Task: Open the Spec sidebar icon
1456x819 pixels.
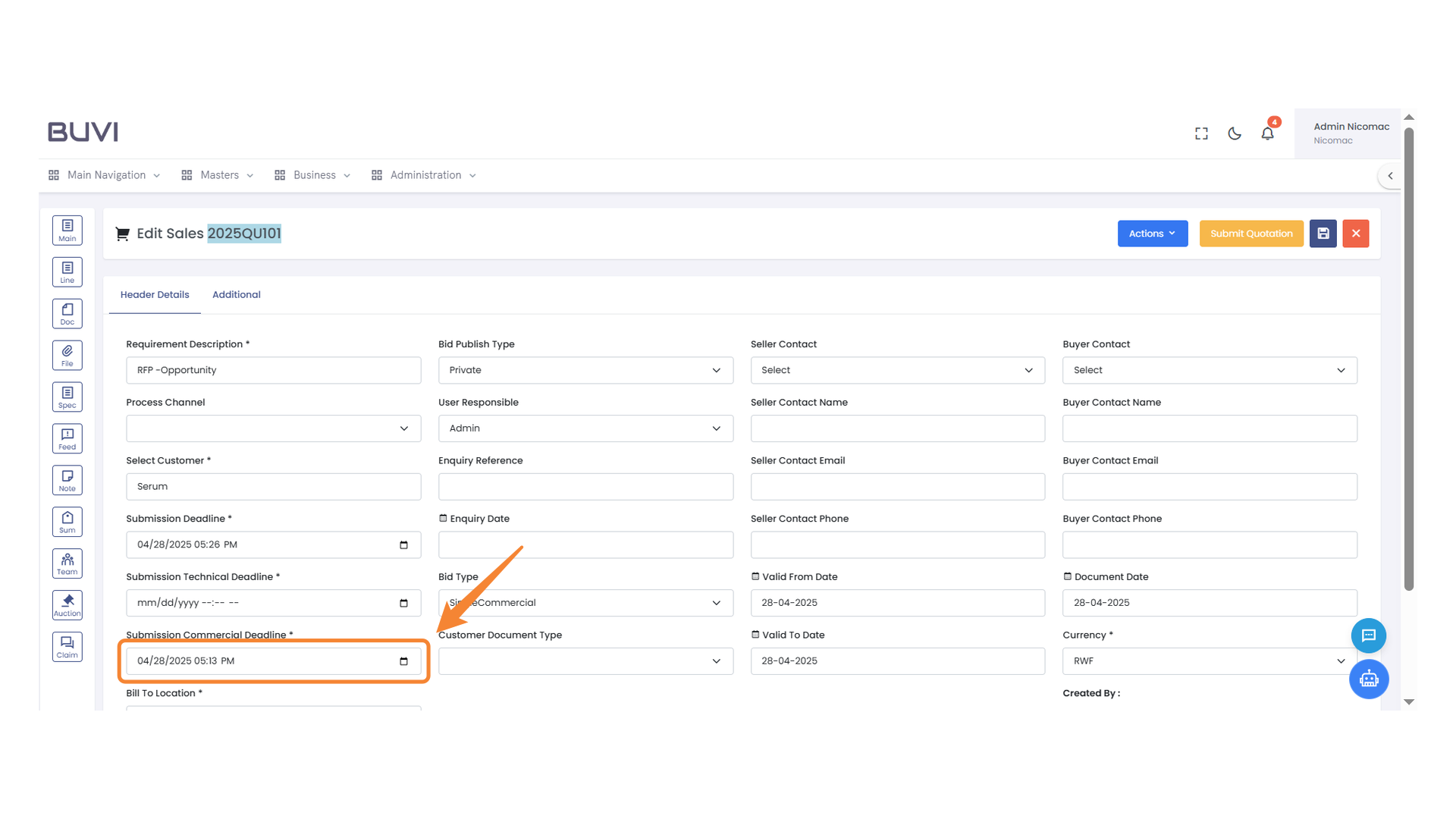Action: pos(67,396)
